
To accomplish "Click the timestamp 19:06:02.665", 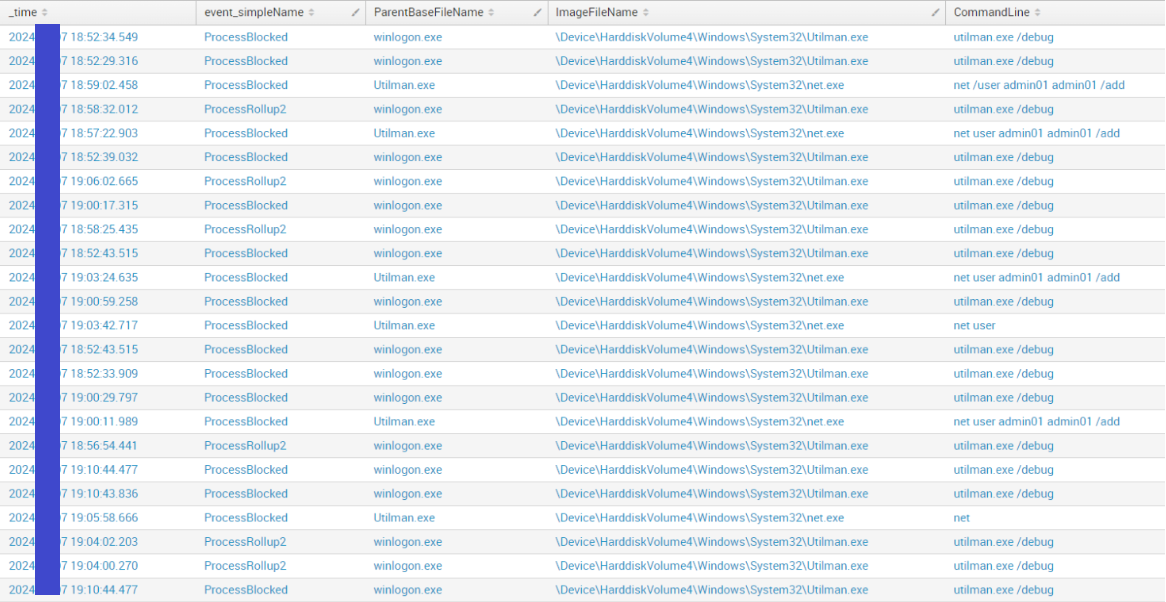I will click(100, 181).
